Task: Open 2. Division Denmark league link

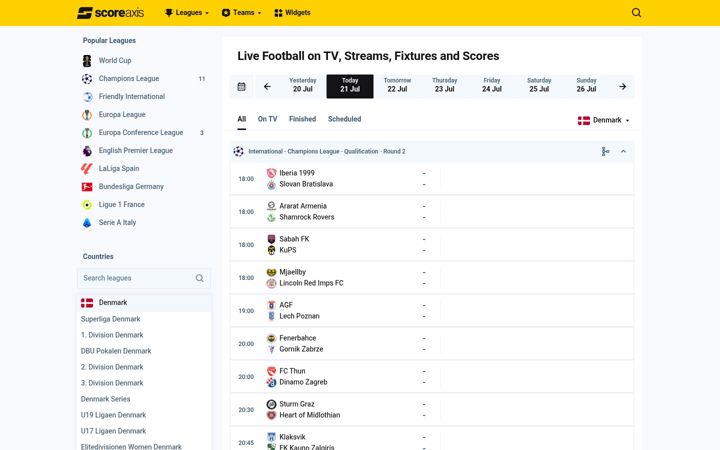Action: (112, 367)
